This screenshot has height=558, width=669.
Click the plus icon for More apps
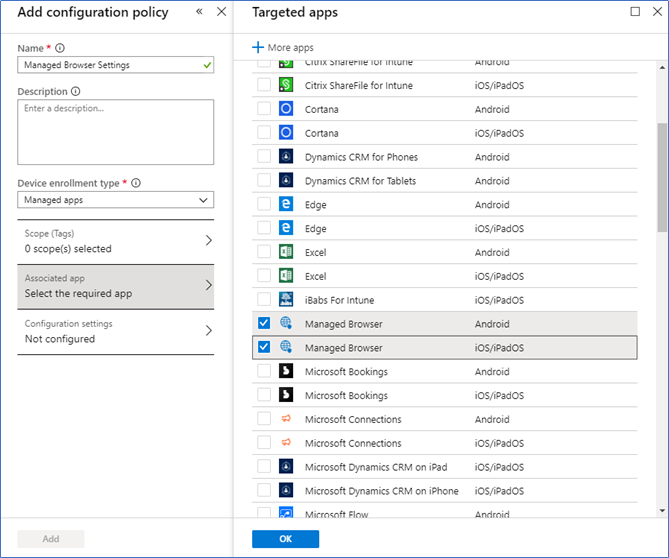click(258, 47)
